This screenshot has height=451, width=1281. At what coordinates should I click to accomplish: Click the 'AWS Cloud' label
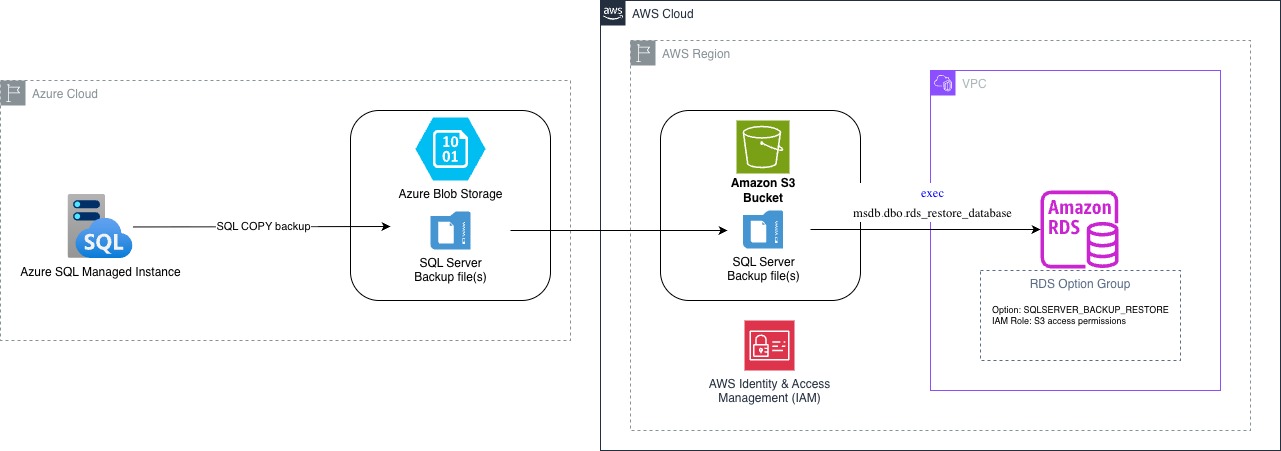point(663,14)
